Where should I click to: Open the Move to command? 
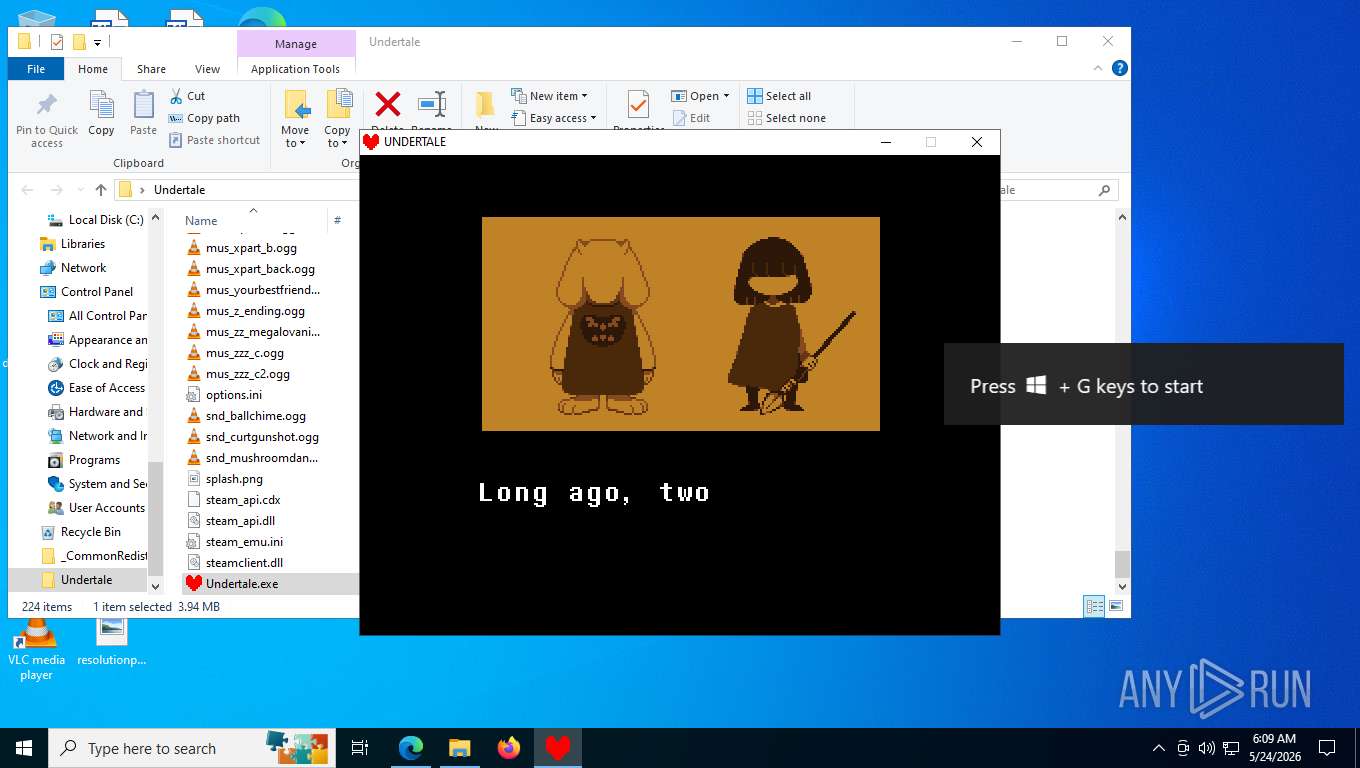pyautogui.click(x=295, y=119)
